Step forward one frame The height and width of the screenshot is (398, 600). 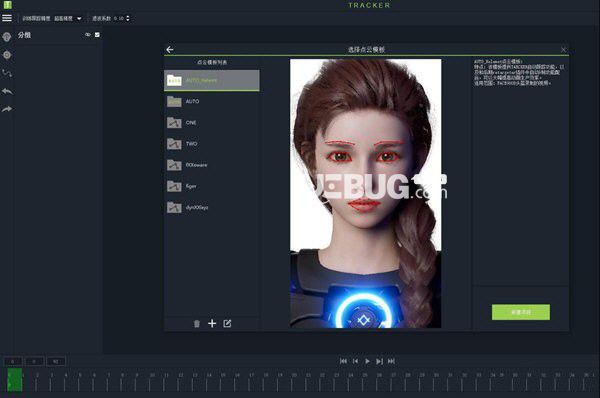coord(379,361)
